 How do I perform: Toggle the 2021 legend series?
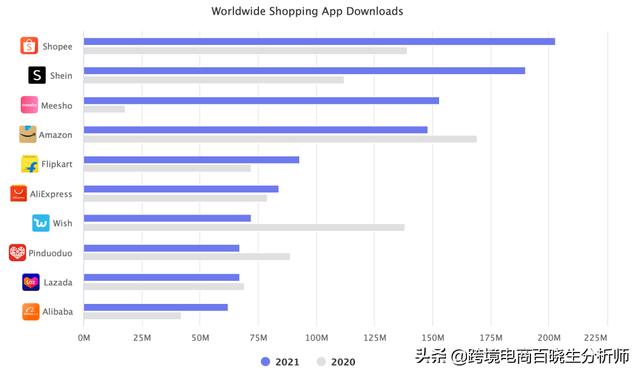(x=280, y=362)
